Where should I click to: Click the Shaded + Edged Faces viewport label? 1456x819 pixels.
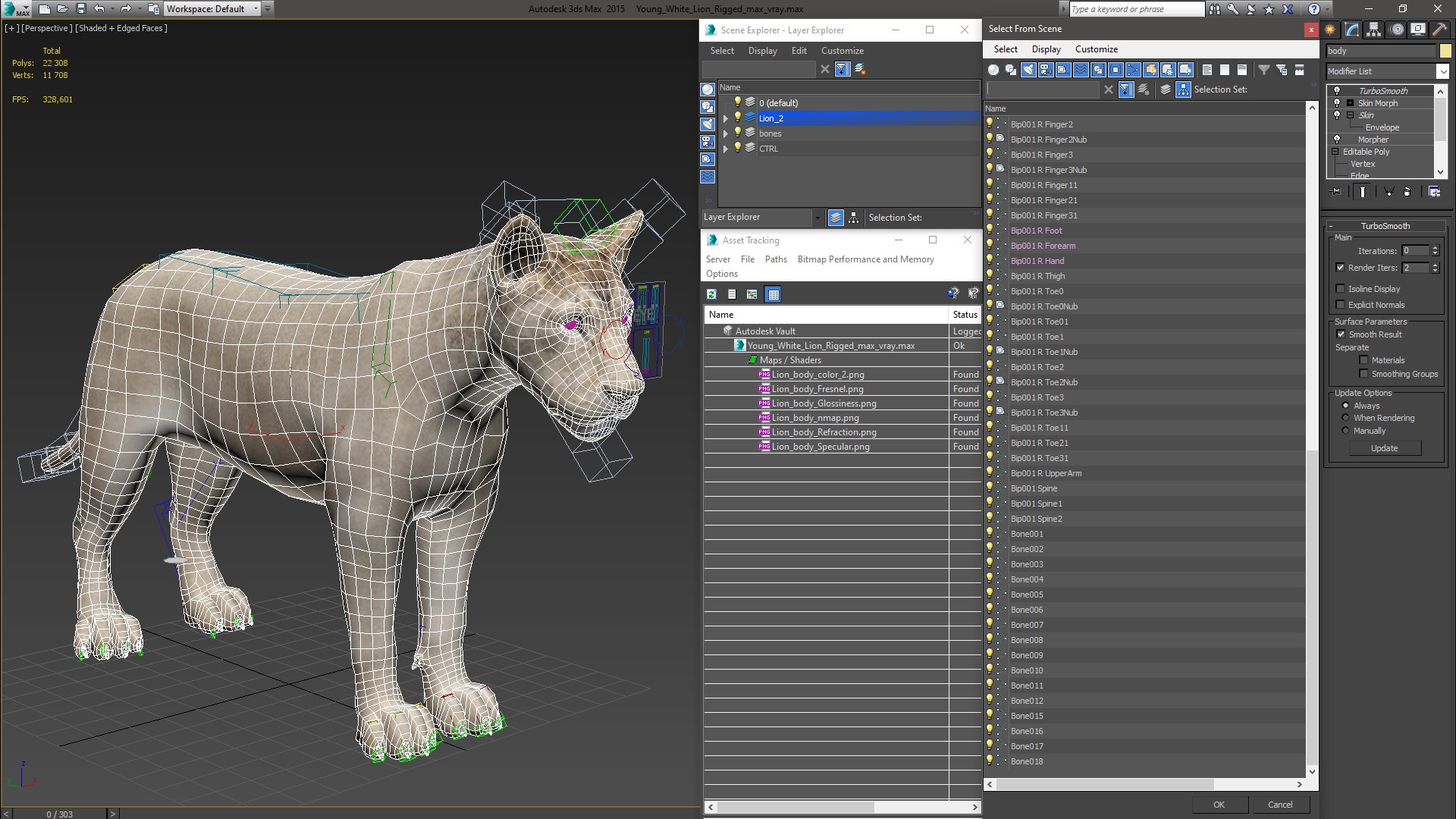121,28
